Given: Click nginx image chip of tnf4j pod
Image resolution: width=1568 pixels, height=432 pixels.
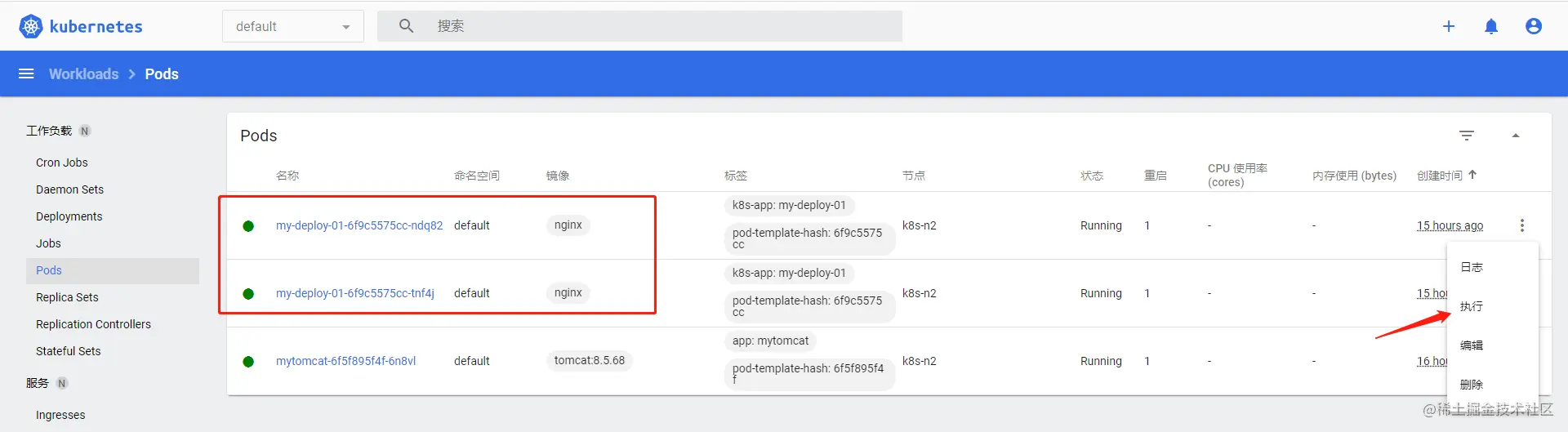Looking at the screenshot, I should tap(568, 292).
